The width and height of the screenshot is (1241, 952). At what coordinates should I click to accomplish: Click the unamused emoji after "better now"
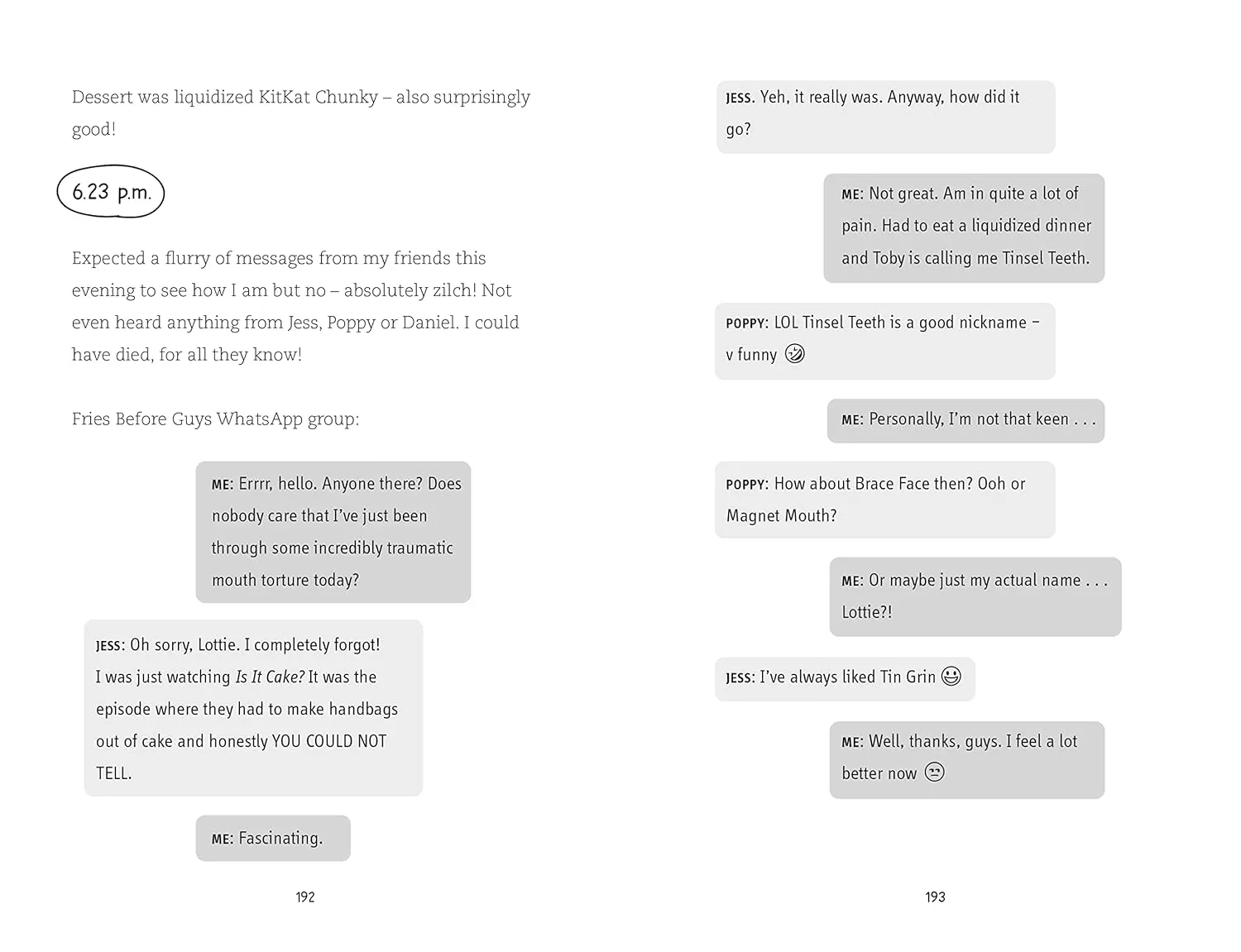934,773
